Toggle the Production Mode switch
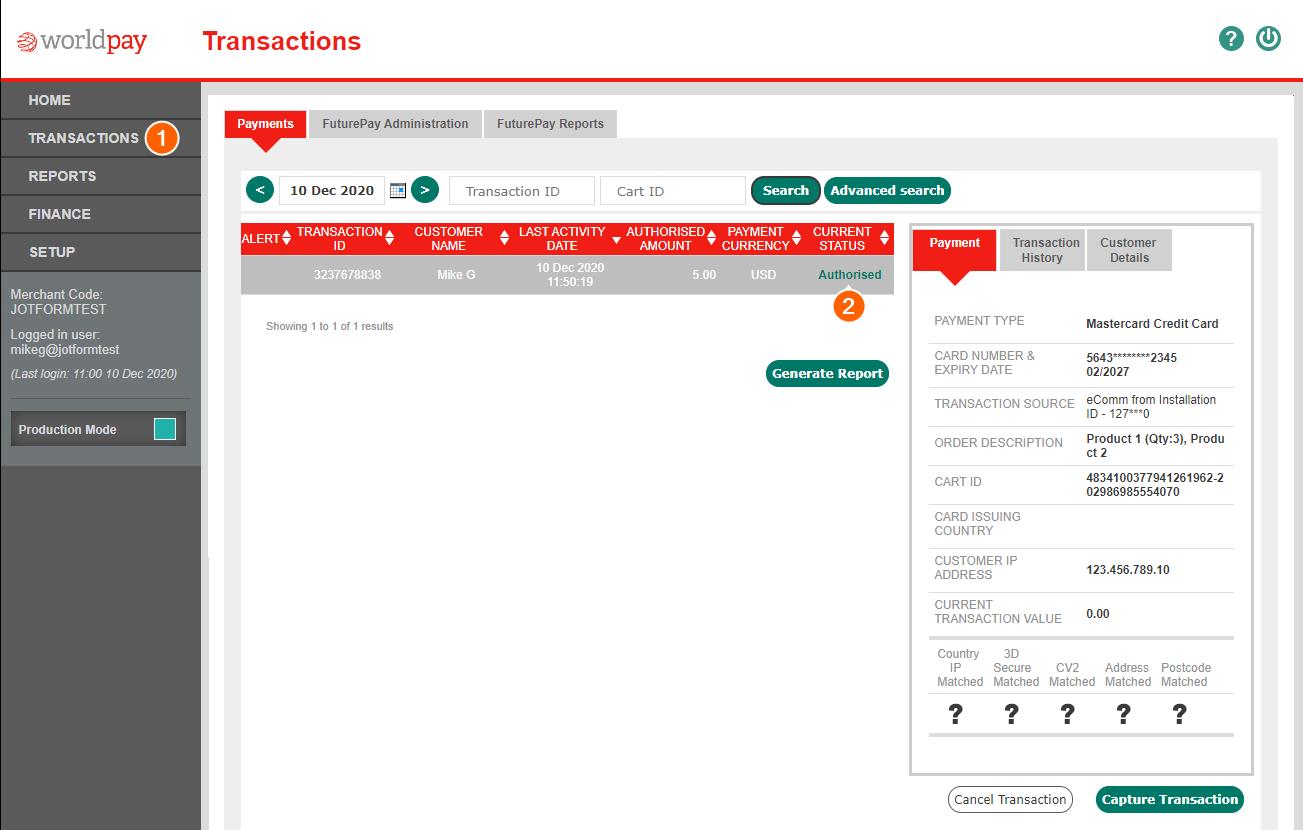The height and width of the screenshot is (830, 1303). click(x=165, y=429)
